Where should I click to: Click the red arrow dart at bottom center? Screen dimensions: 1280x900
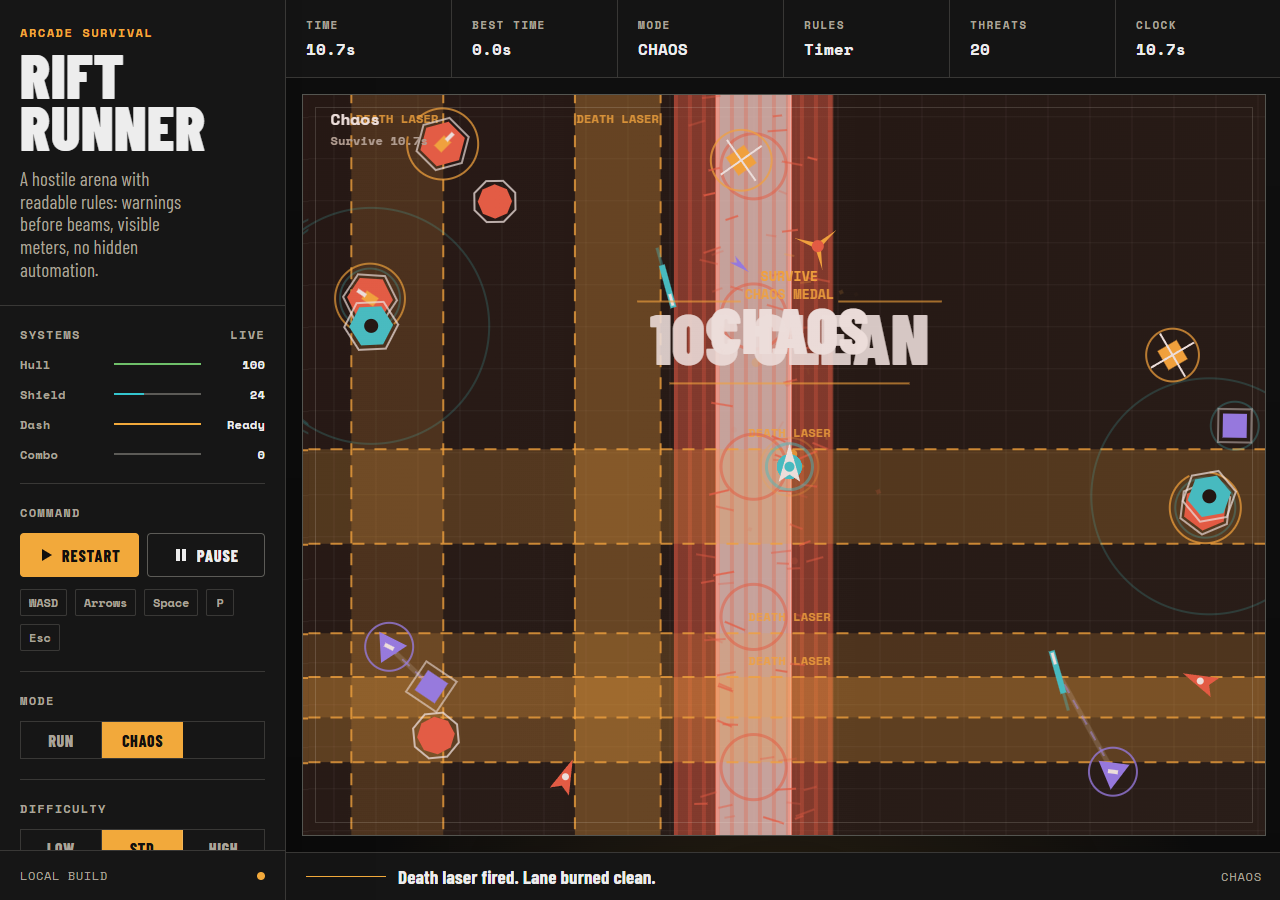(564, 777)
